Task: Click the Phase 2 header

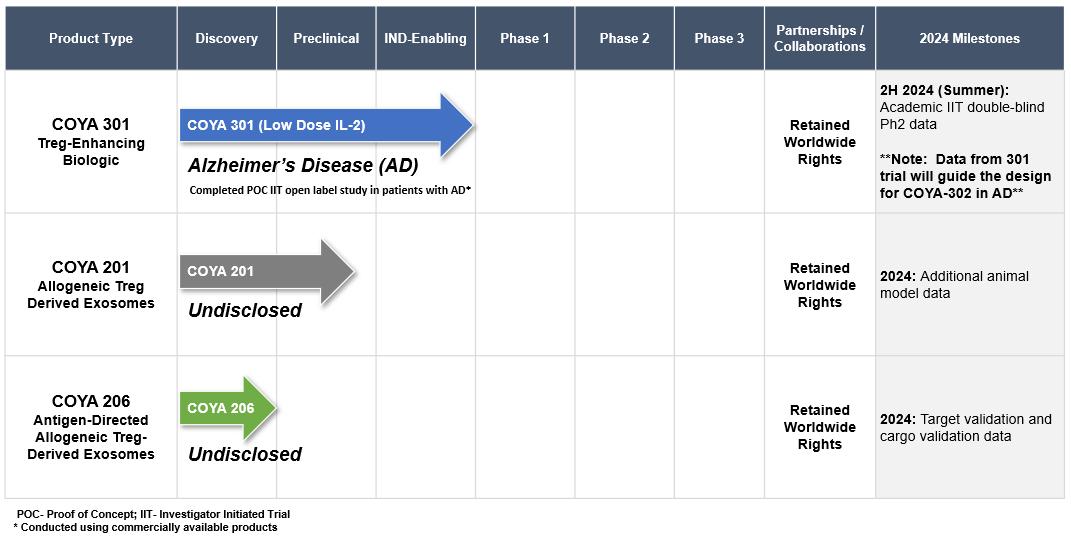Action: click(x=624, y=38)
